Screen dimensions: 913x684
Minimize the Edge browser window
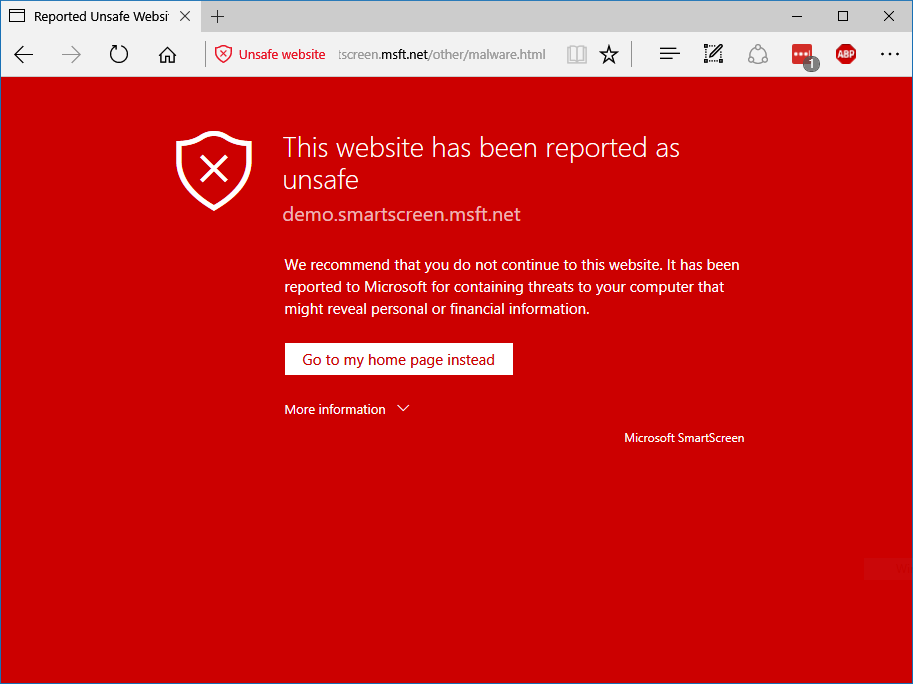797,16
